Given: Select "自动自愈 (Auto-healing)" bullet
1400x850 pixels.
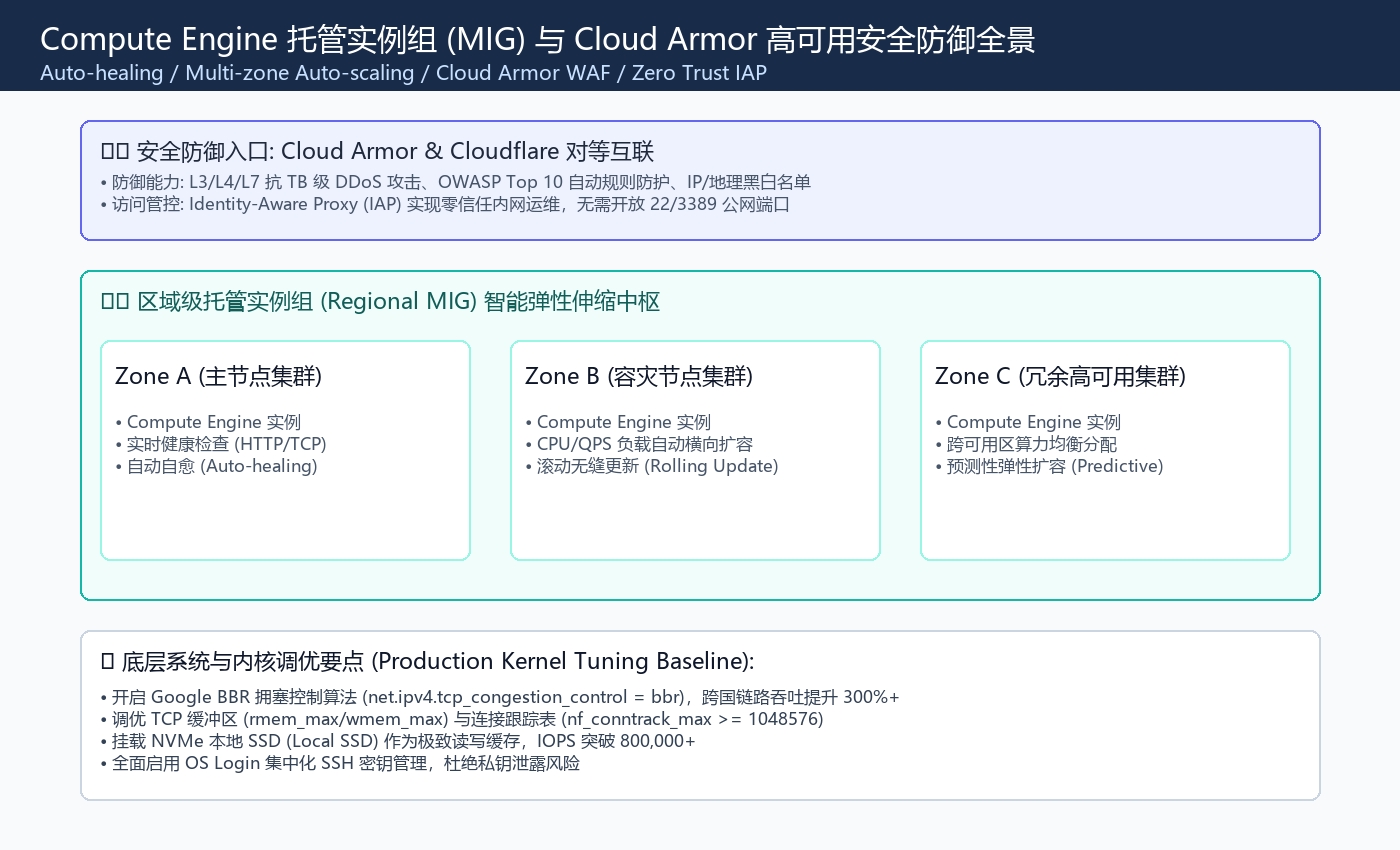Looking at the screenshot, I should (216, 466).
